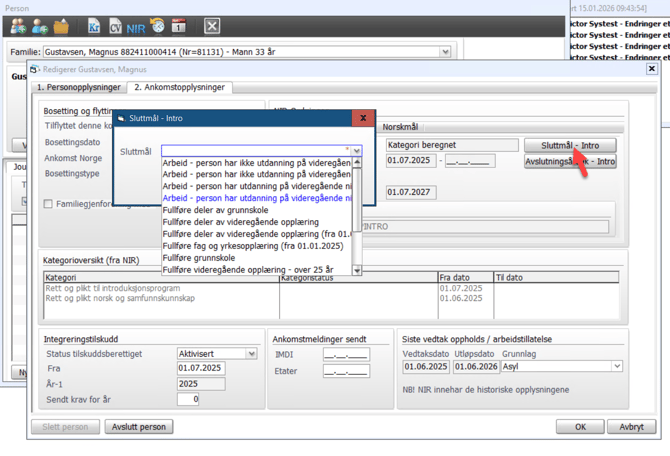The image size is (670, 456).
Task: Open the folder icon in toolbar
Action: [x=61, y=26]
